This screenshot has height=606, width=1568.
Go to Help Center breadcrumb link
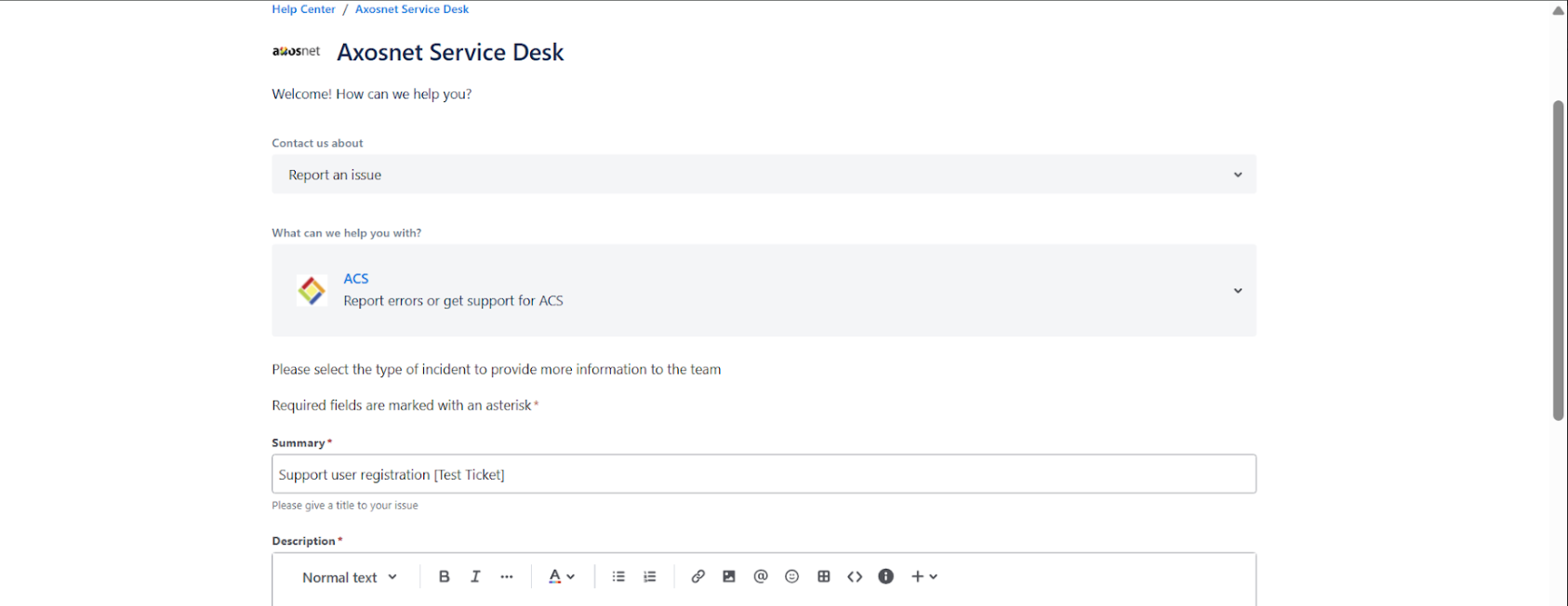[303, 9]
